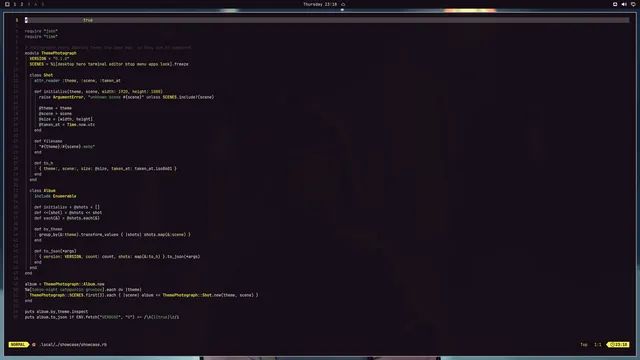This screenshot has width=640, height=360.
Task: Switch to workspace 4
Action: point(36,4)
